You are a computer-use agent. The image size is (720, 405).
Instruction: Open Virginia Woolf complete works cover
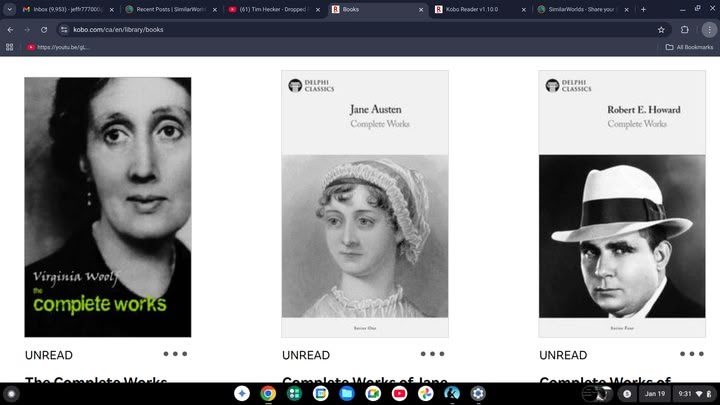click(108, 207)
